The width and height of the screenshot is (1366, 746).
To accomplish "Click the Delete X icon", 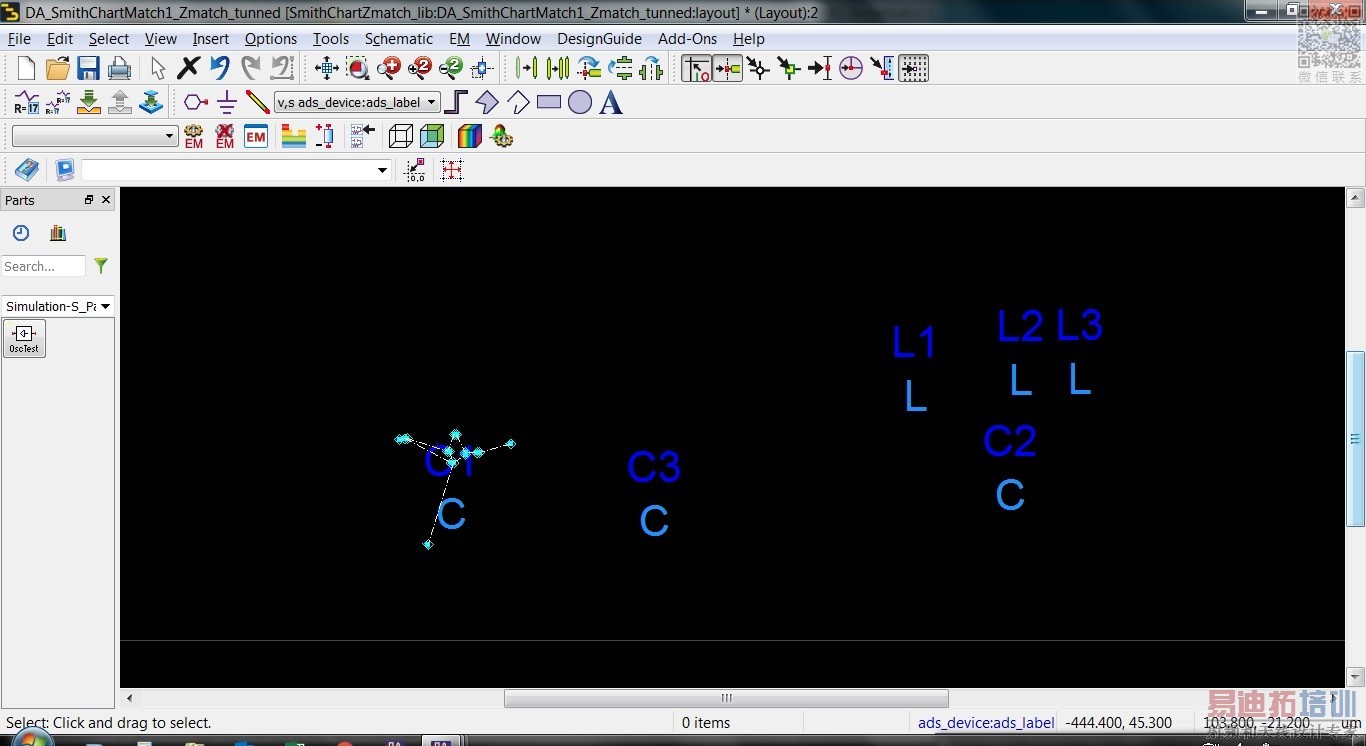I will [188, 69].
